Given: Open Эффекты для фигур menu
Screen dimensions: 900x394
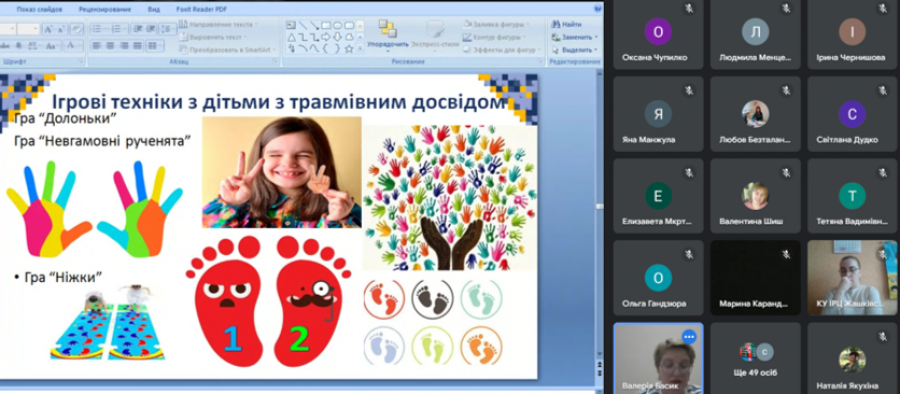Looking at the screenshot, I should (x=502, y=49).
